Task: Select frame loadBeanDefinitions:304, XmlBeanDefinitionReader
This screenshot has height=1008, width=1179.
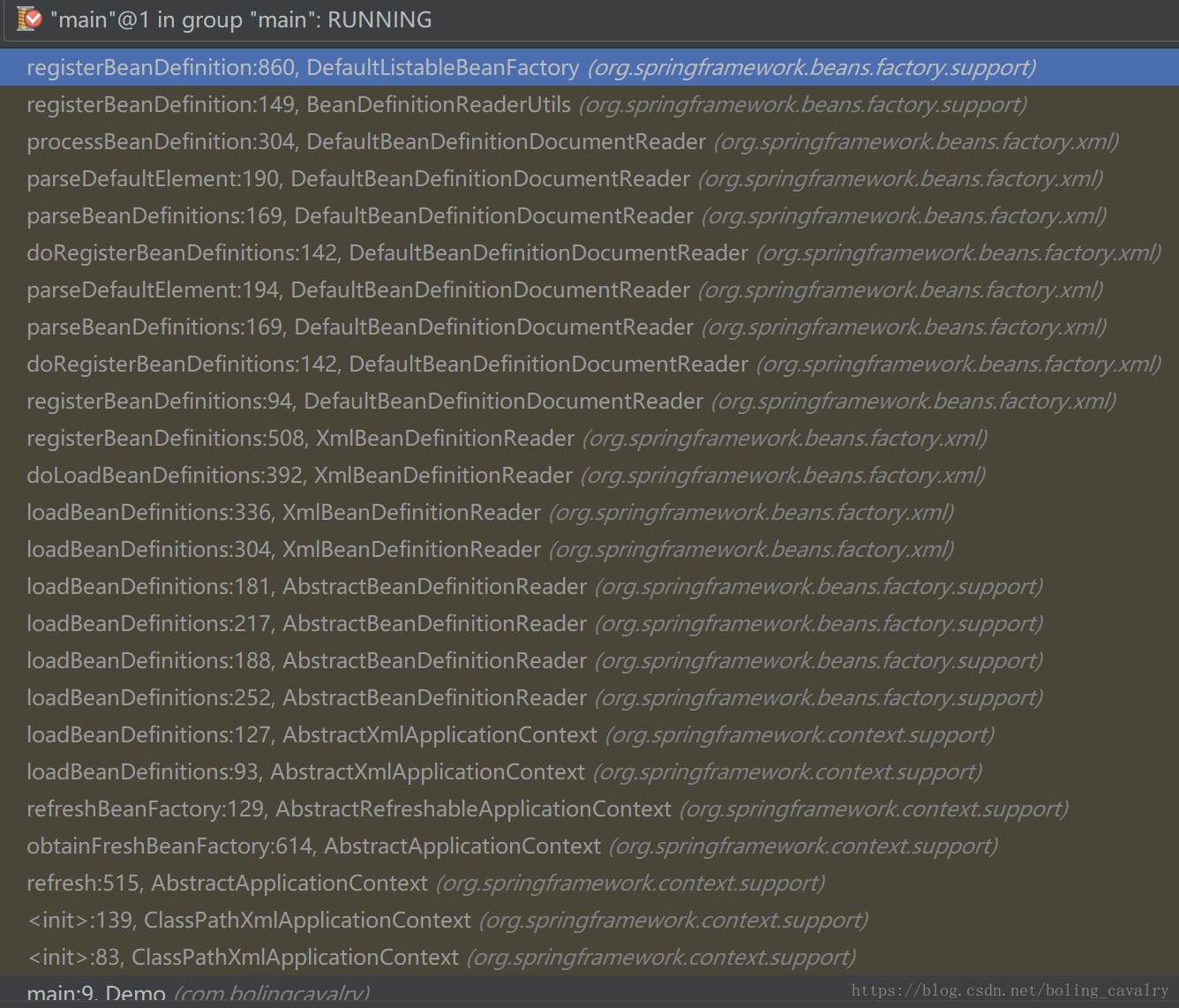Action: click(589, 549)
